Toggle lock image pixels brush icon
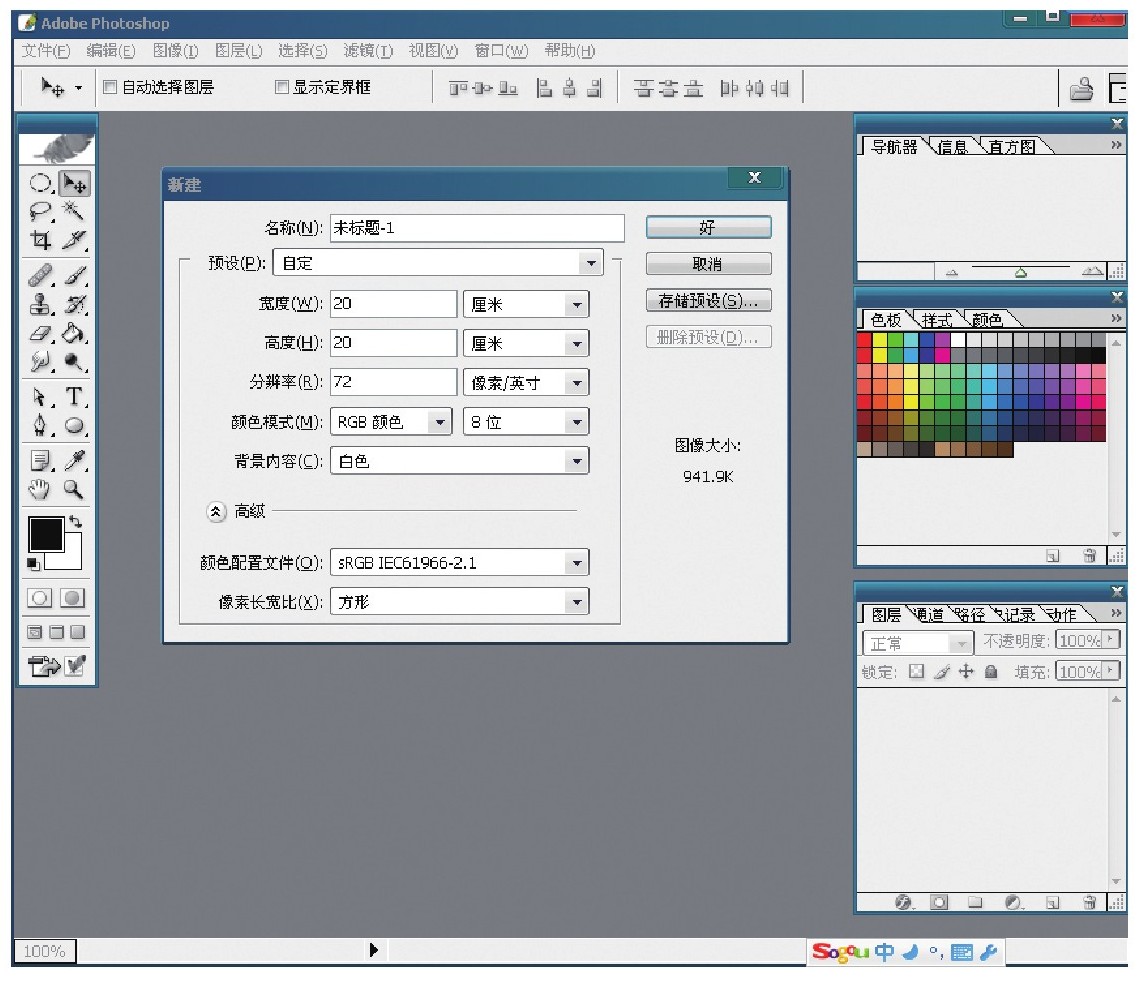 click(942, 672)
